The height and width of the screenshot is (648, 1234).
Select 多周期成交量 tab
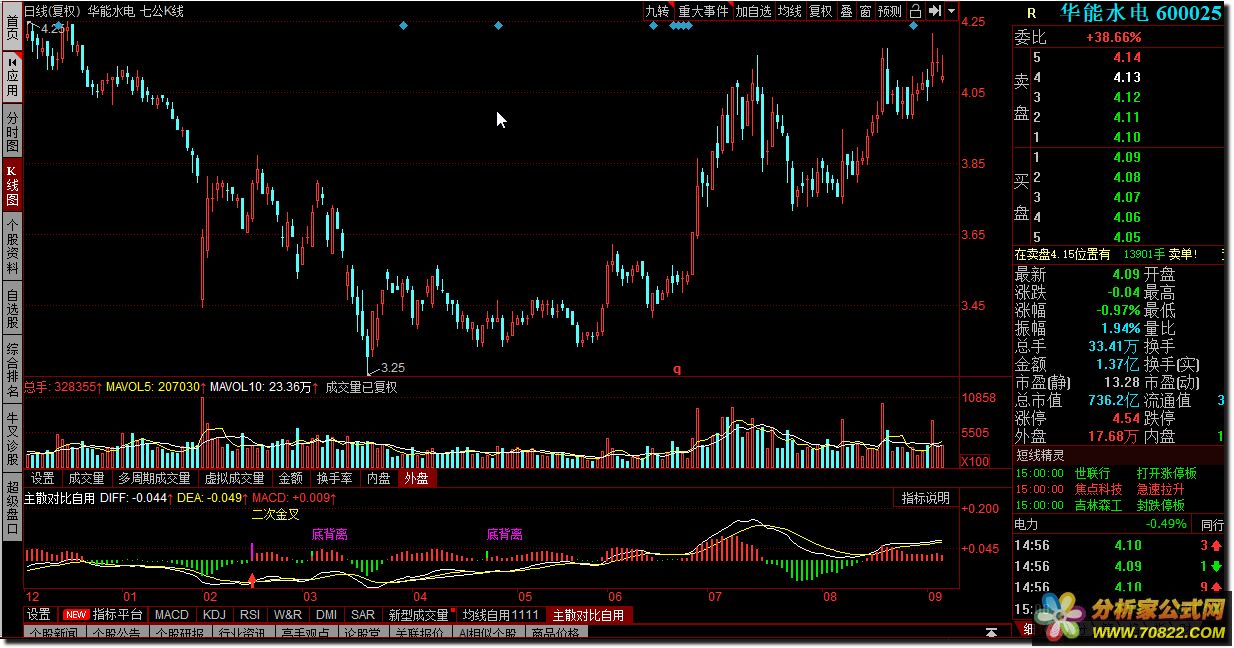154,478
